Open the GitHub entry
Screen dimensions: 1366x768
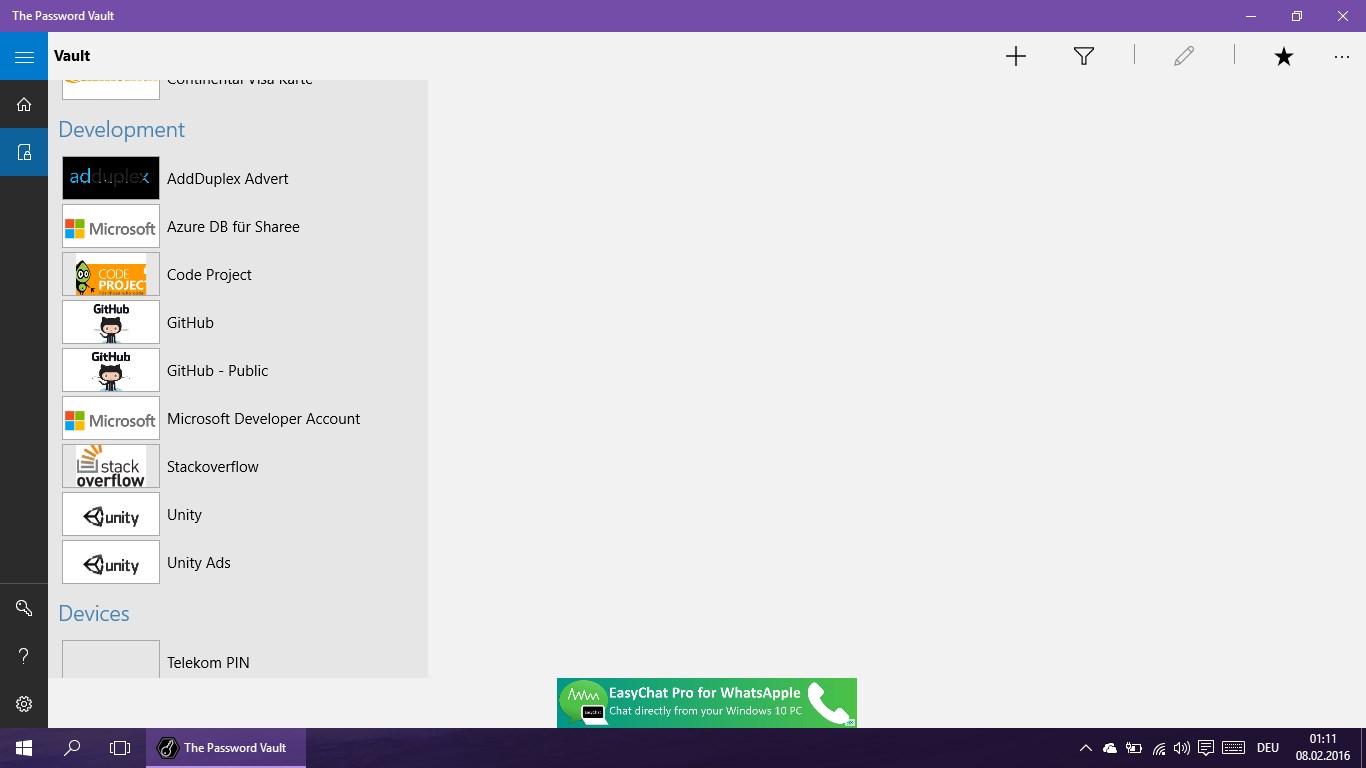coord(190,323)
